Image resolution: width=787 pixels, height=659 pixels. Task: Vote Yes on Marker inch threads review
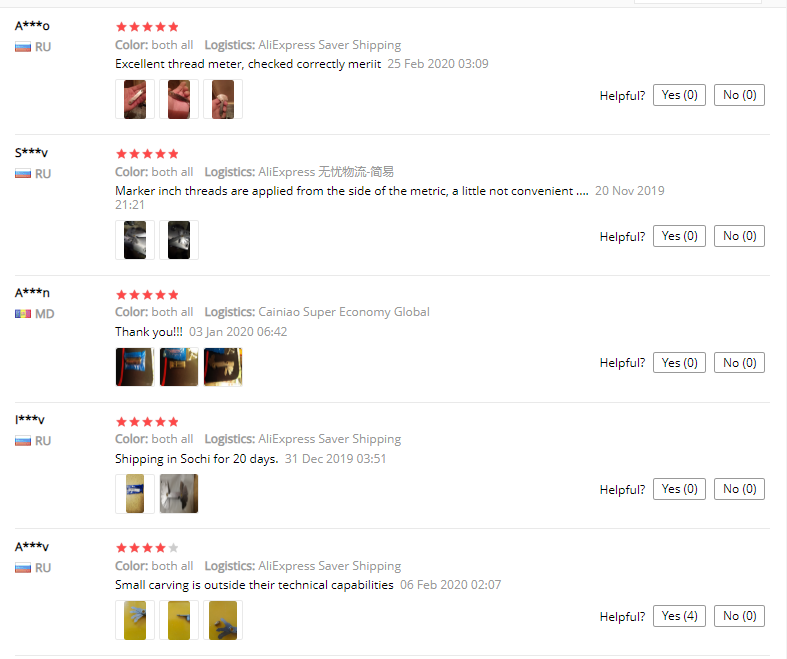click(679, 236)
